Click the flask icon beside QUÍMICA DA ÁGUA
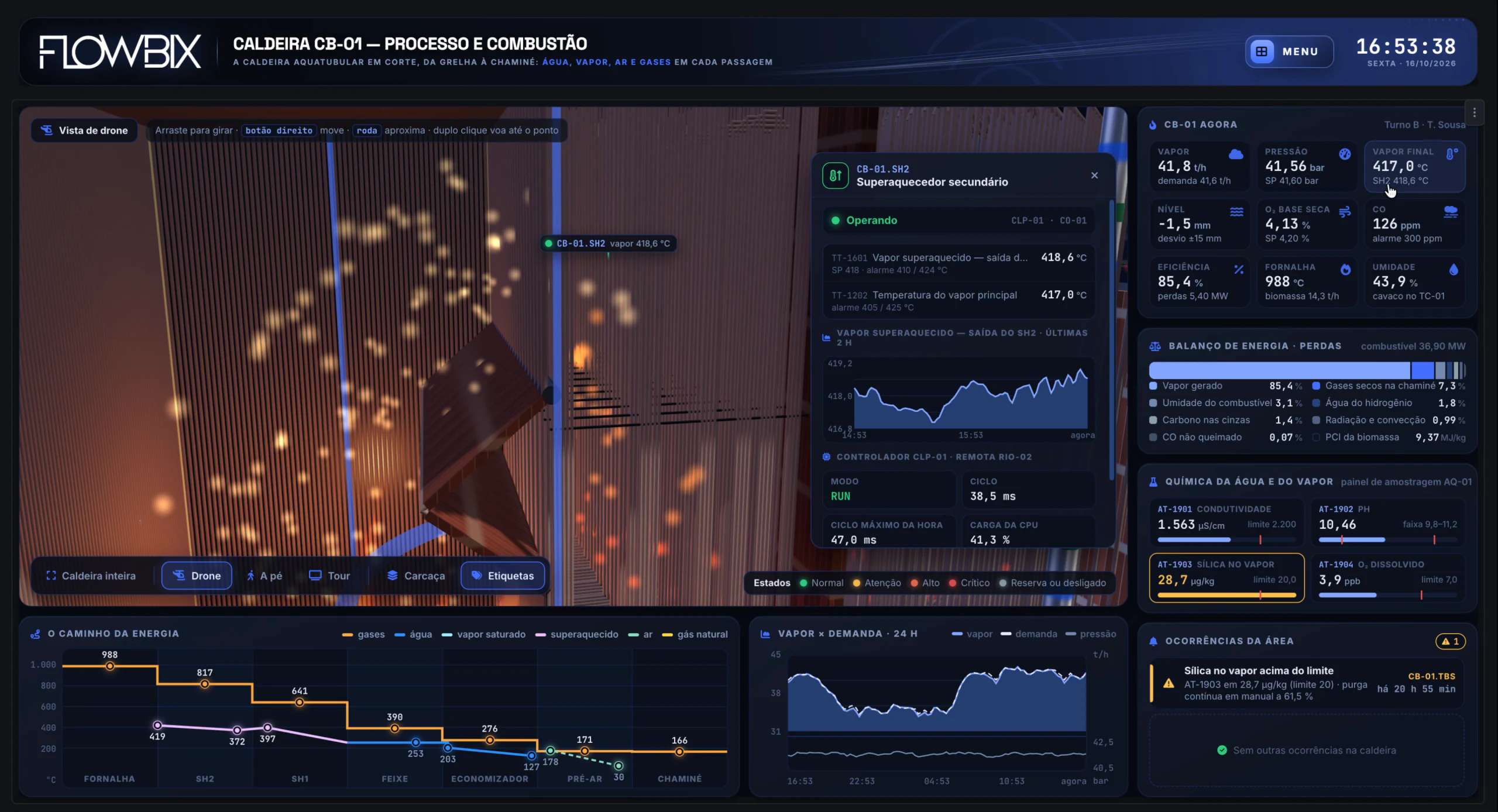Screen dimensions: 1498x812 (x=1153, y=482)
